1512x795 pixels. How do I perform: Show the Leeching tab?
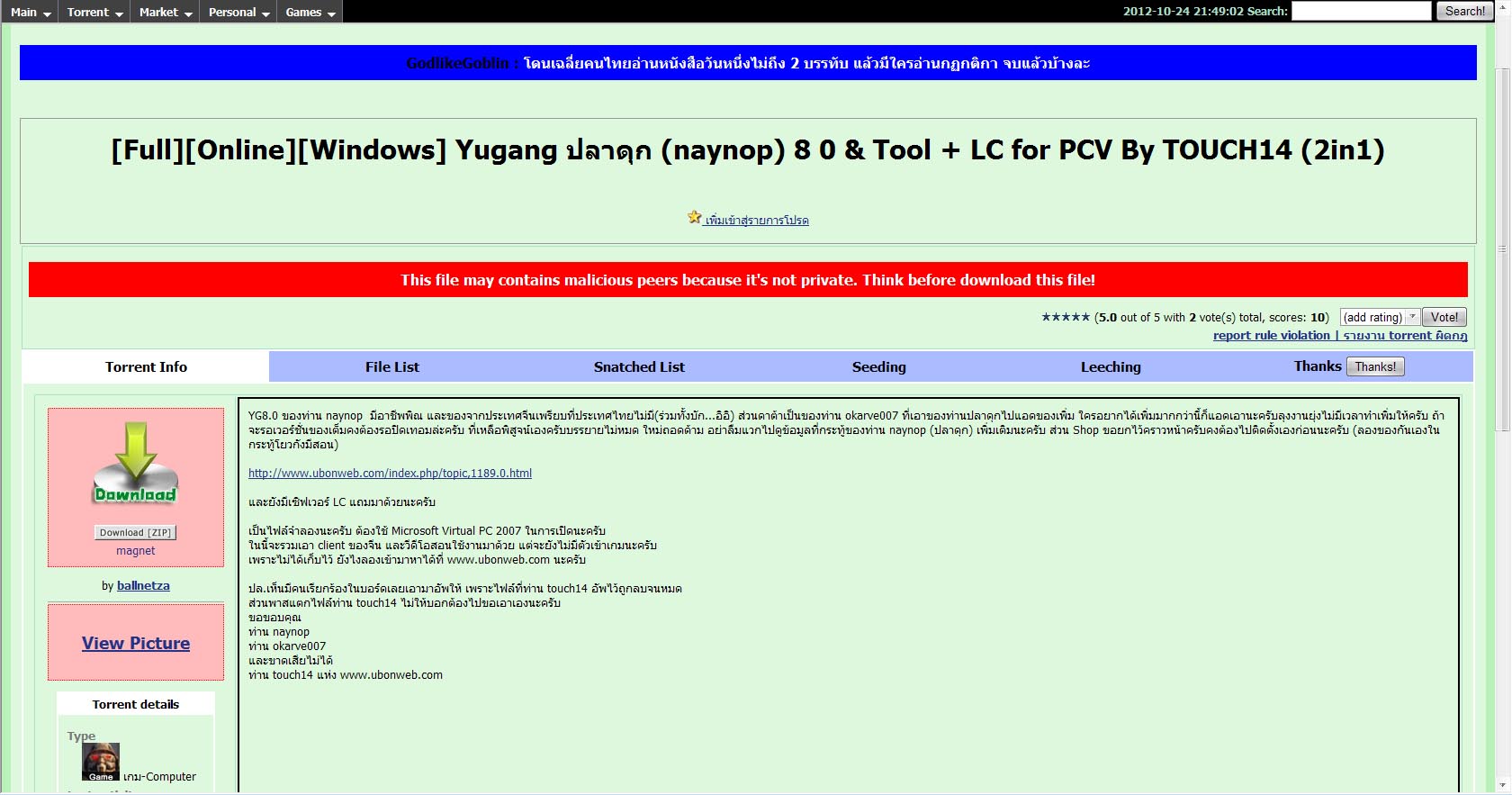click(1111, 367)
